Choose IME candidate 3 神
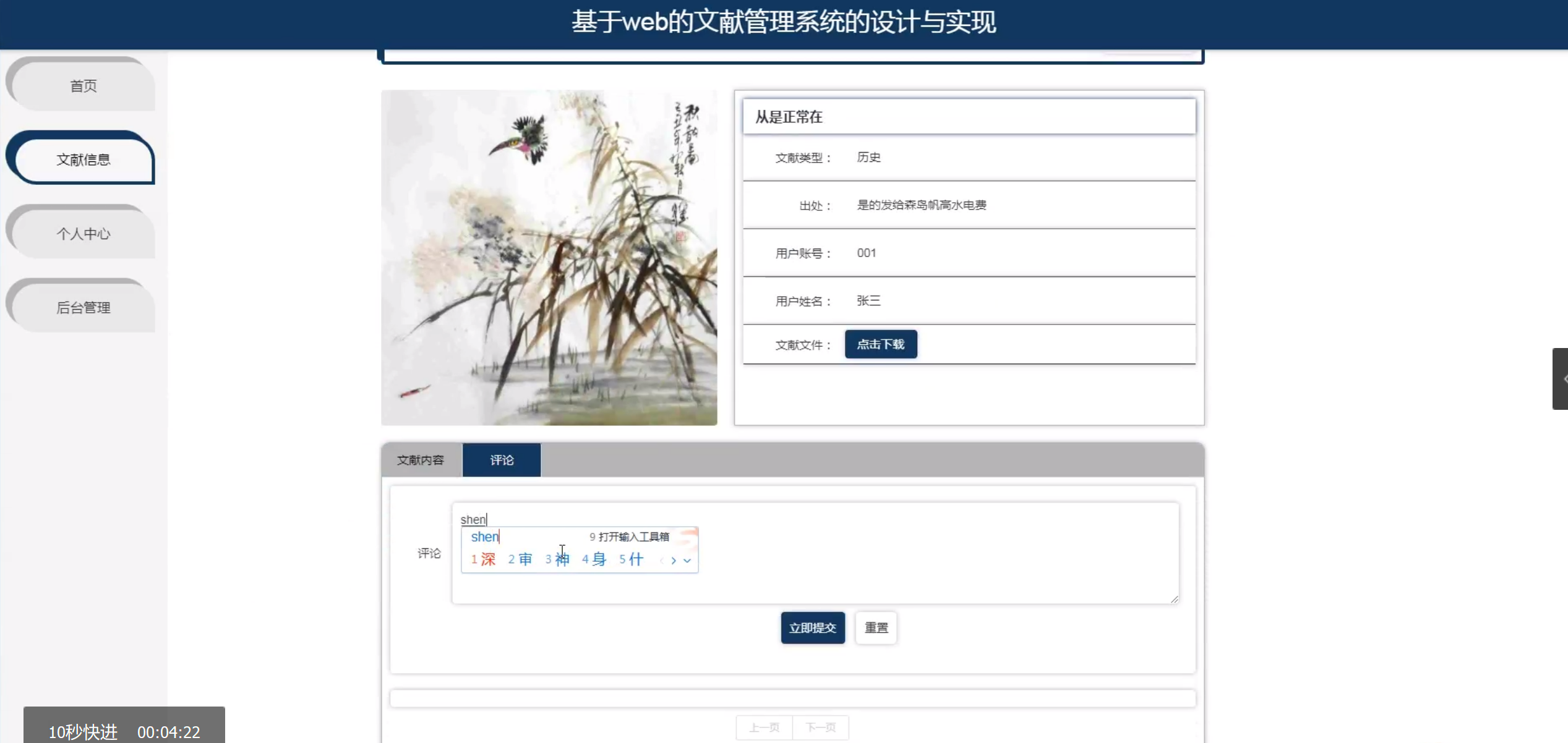The width and height of the screenshot is (1568, 743). (x=557, y=559)
